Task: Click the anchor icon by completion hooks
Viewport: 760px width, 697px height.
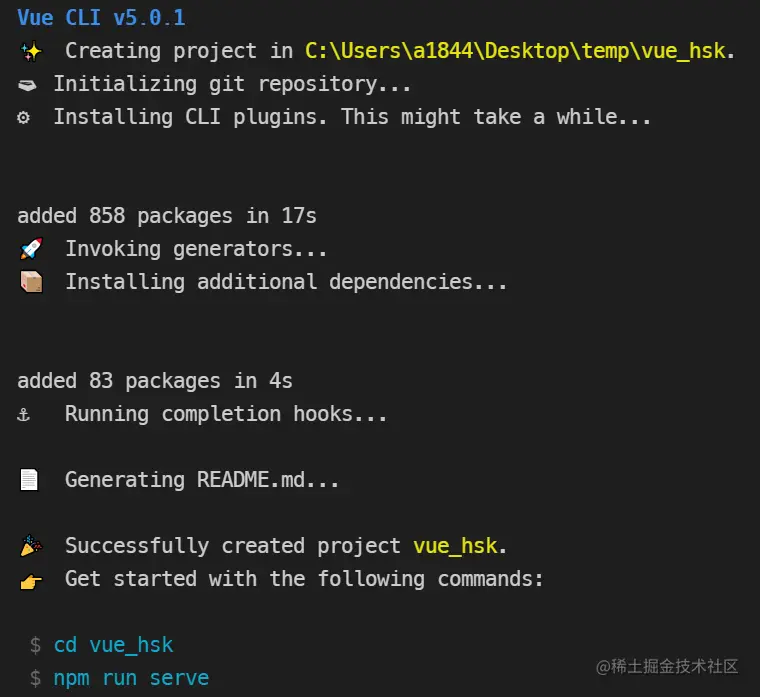Action: click(x=23, y=415)
